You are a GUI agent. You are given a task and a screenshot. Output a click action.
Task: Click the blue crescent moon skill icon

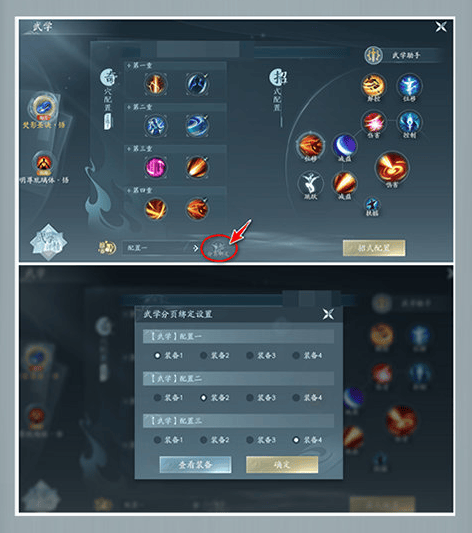coord(345,145)
